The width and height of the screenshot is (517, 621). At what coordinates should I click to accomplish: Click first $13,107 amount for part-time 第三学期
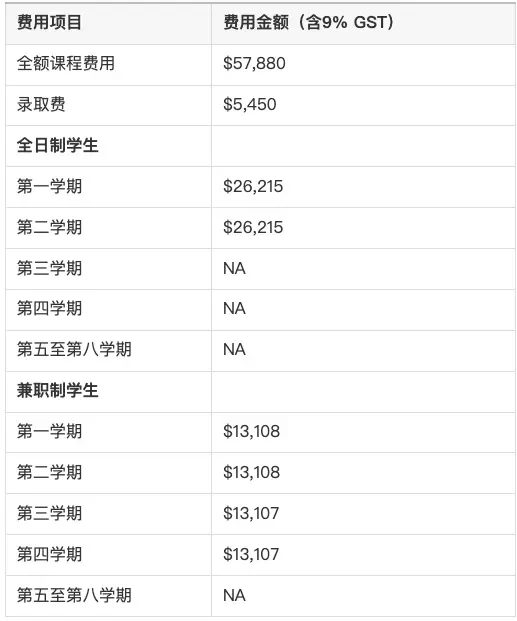251,514
